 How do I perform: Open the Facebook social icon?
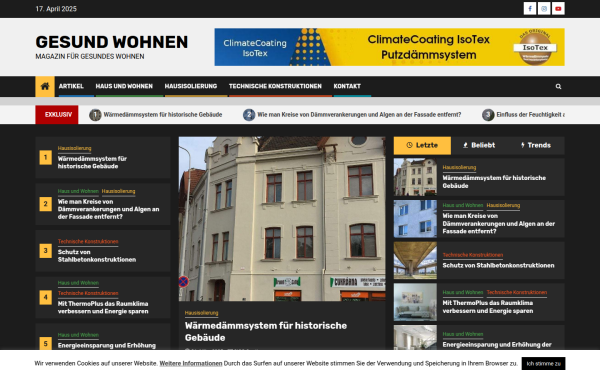[x=530, y=8]
